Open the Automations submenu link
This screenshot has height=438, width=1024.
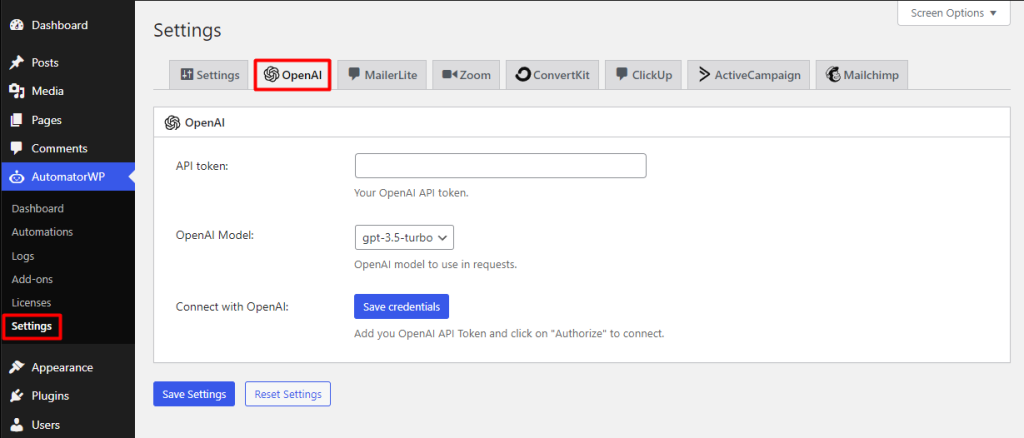pyautogui.click(x=42, y=232)
